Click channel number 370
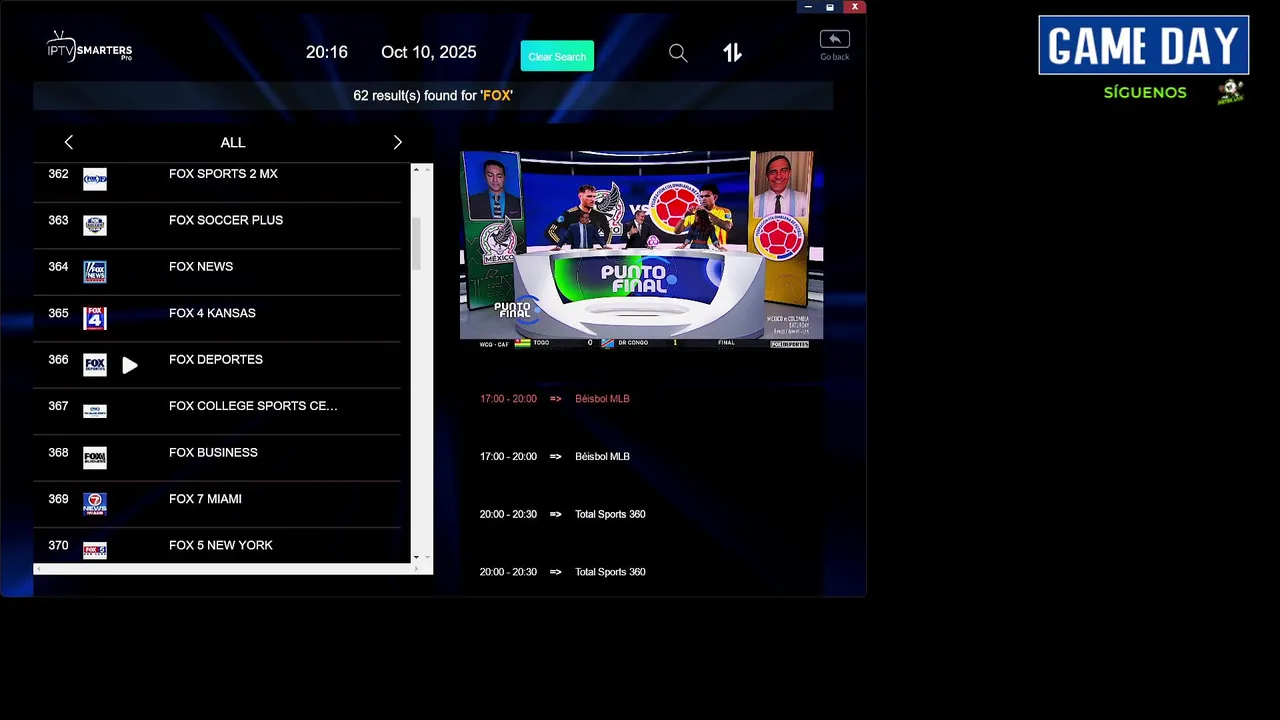This screenshot has width=1280, height=720. point(58,546)
